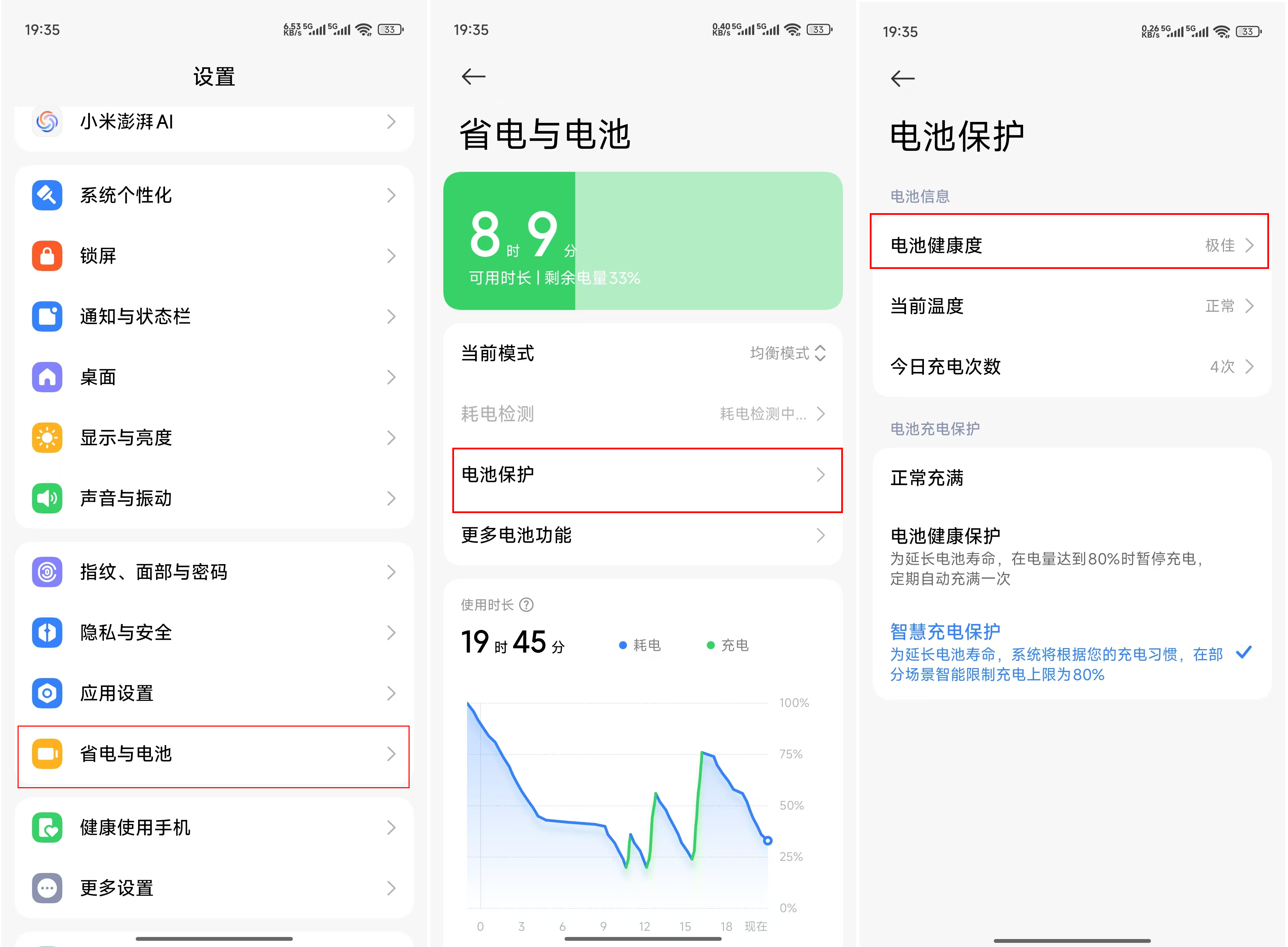1288x947 pixels.
Task: Tap the current point on usage graph
Action: [x=768, y=840]
